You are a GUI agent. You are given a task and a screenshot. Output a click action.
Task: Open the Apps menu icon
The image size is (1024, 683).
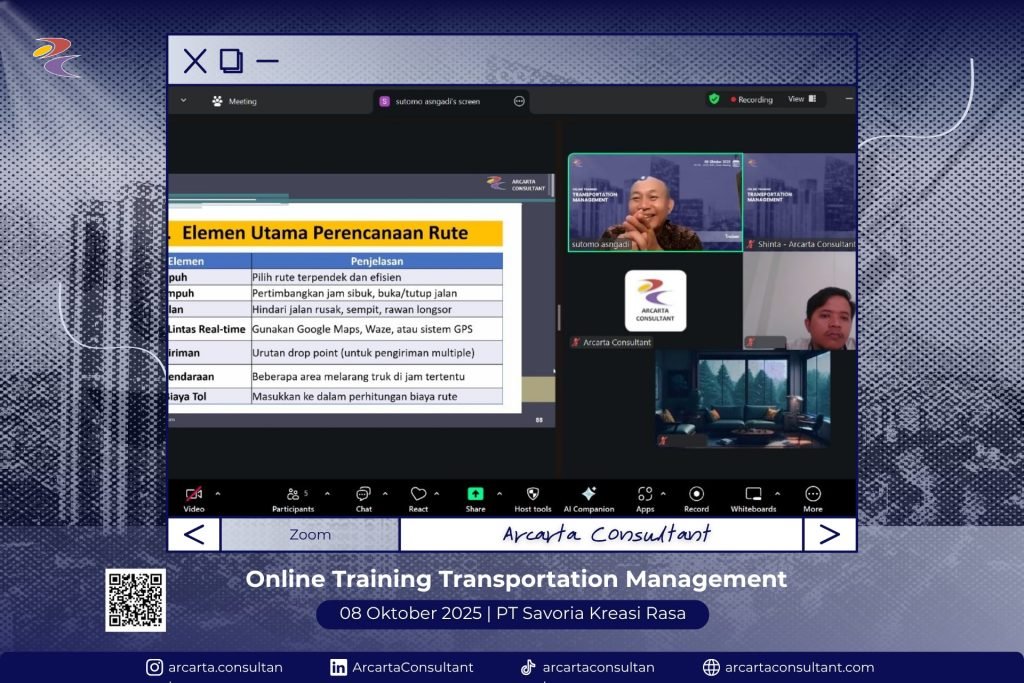[x=645, y=494]
